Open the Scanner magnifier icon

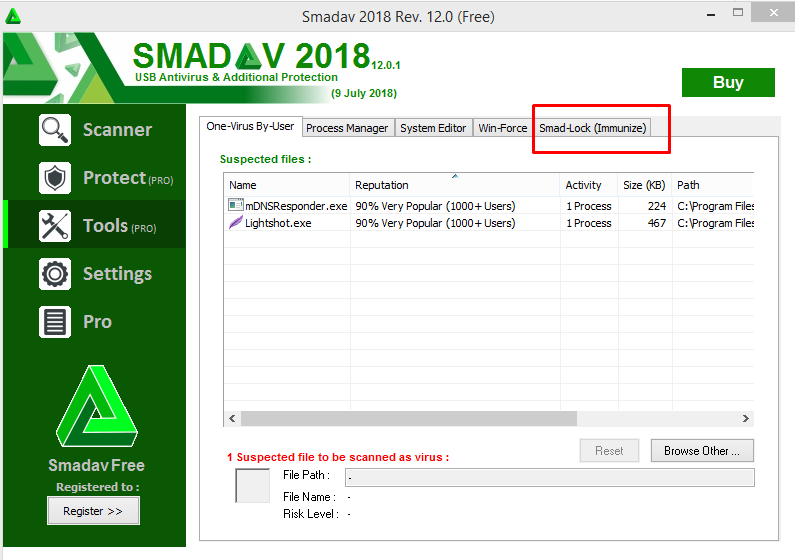55,130
